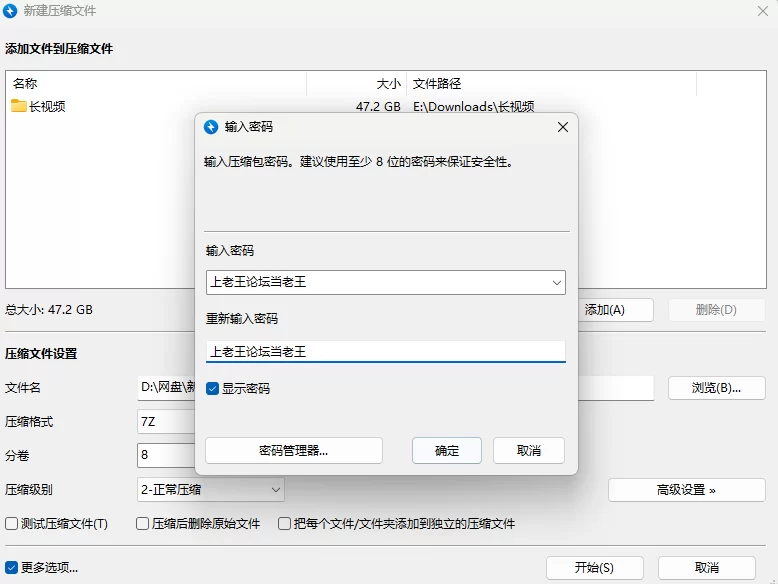Open 密码管理器... button
The width and height of the screenshot is (778, 584).
point(294,451)
